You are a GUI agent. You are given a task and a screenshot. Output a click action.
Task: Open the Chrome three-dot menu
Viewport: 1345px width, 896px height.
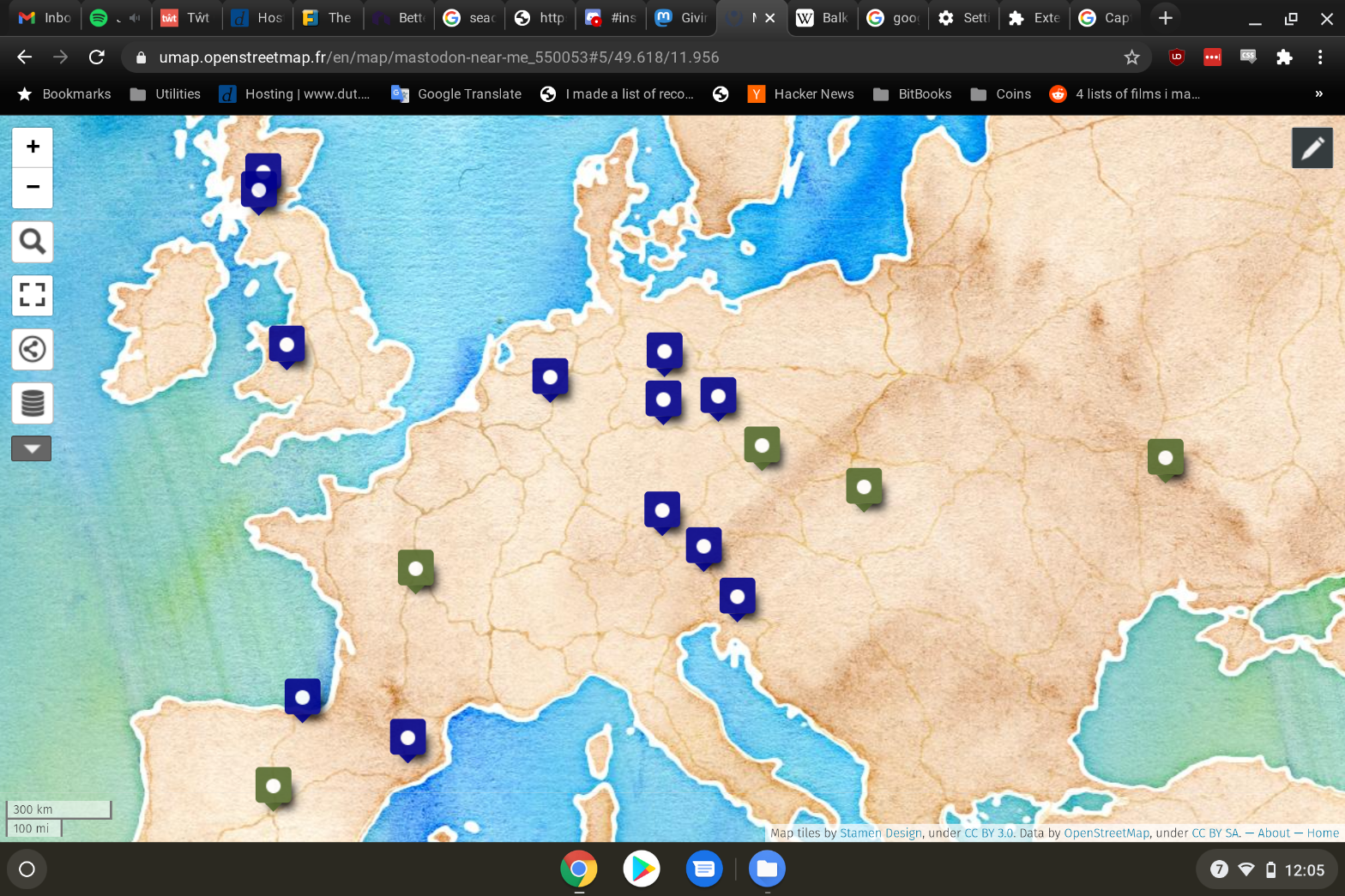[x=1320, y=57]
